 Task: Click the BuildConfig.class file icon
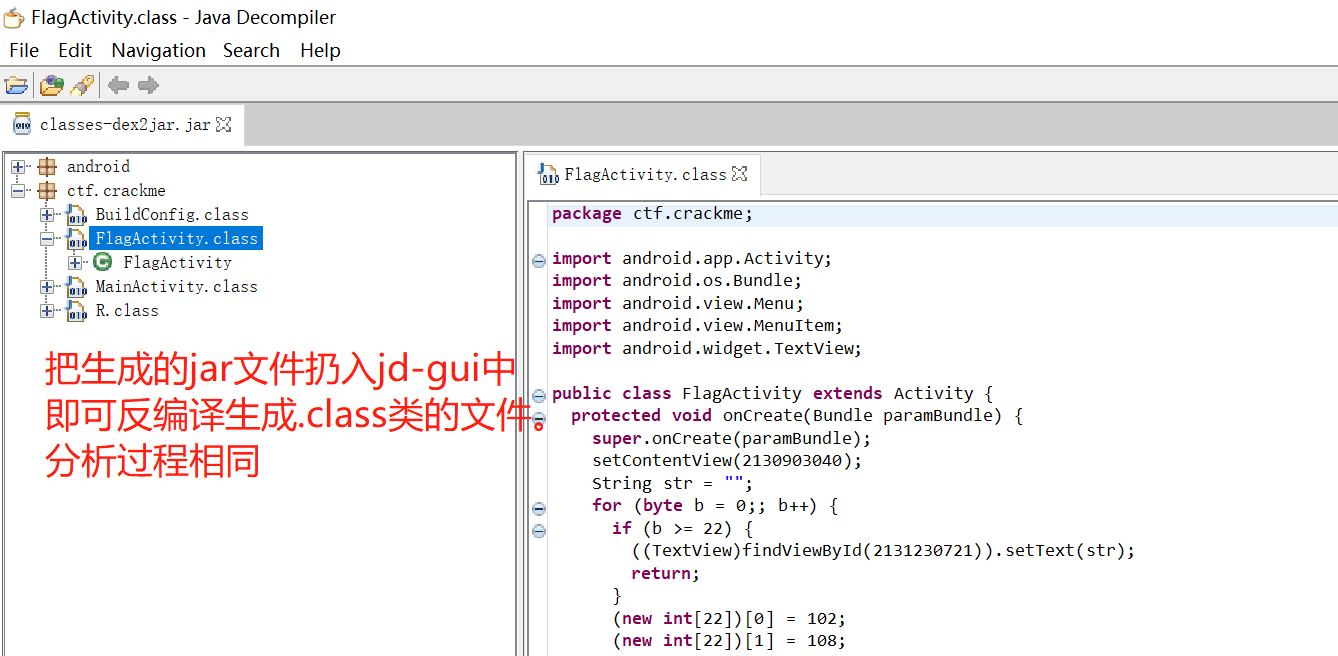[x=76, y=215]
